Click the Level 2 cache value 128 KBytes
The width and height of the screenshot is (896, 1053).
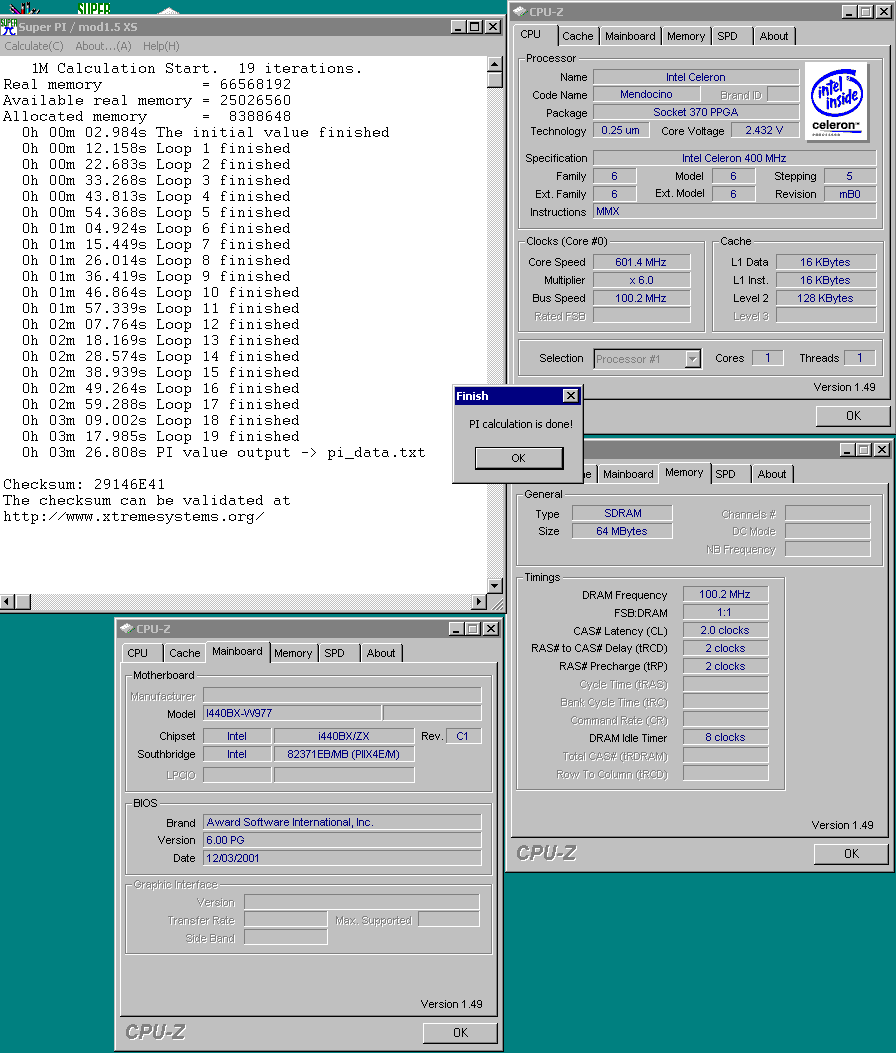pos(825,298)
